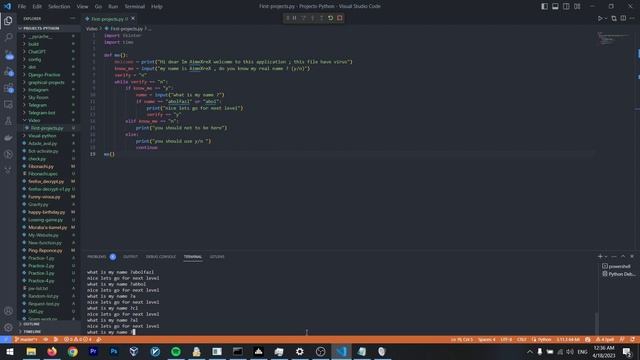Viewport: 640px width, 360px height.
Task: Click the debug toolbar Pause button
Action: [x=294, y=18]
